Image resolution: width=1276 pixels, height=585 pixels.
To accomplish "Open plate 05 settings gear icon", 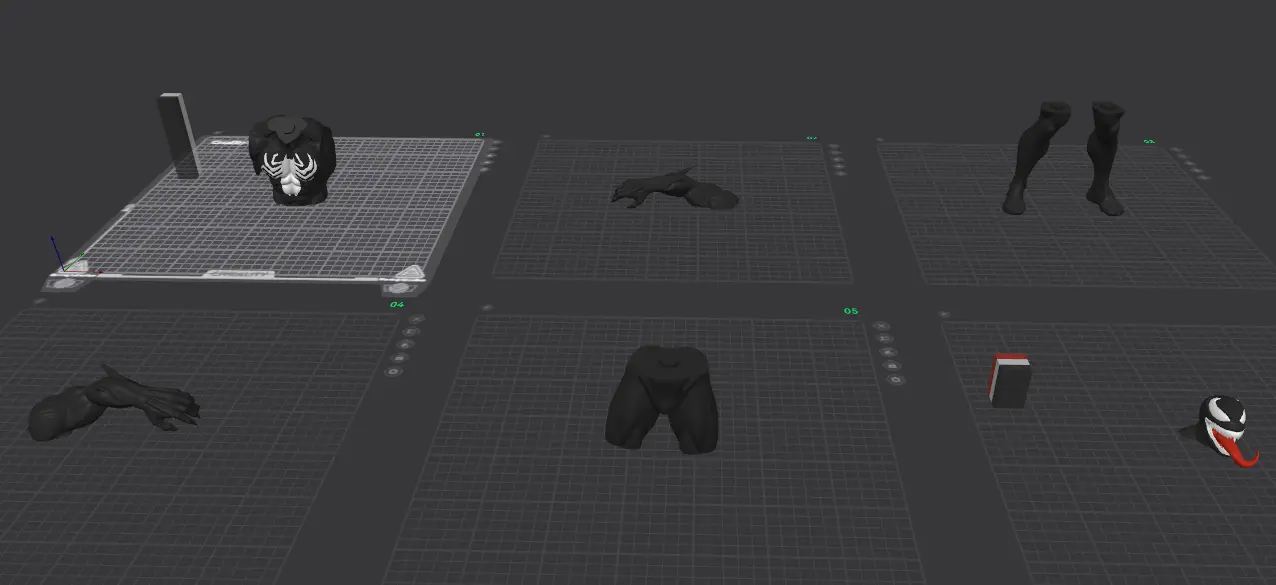I will pos(895,380).
